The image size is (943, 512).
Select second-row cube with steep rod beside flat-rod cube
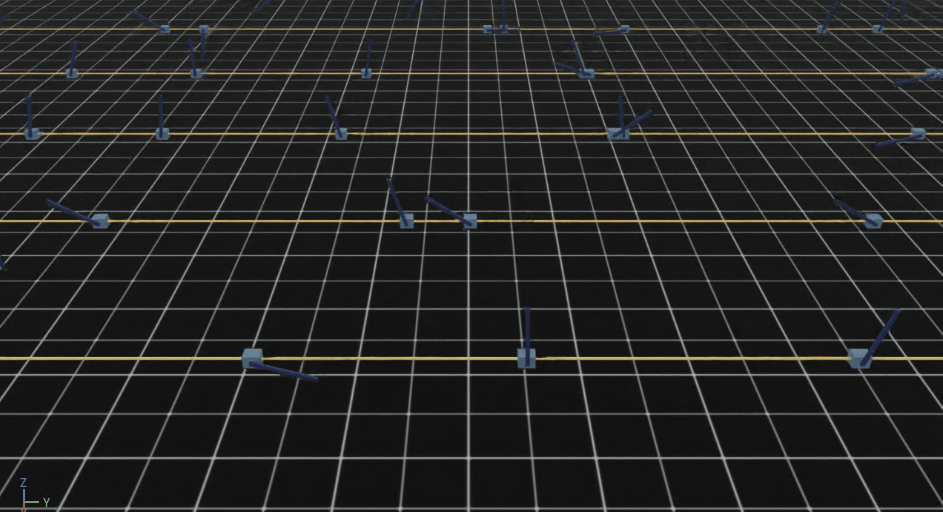click(x=406, y=221)
